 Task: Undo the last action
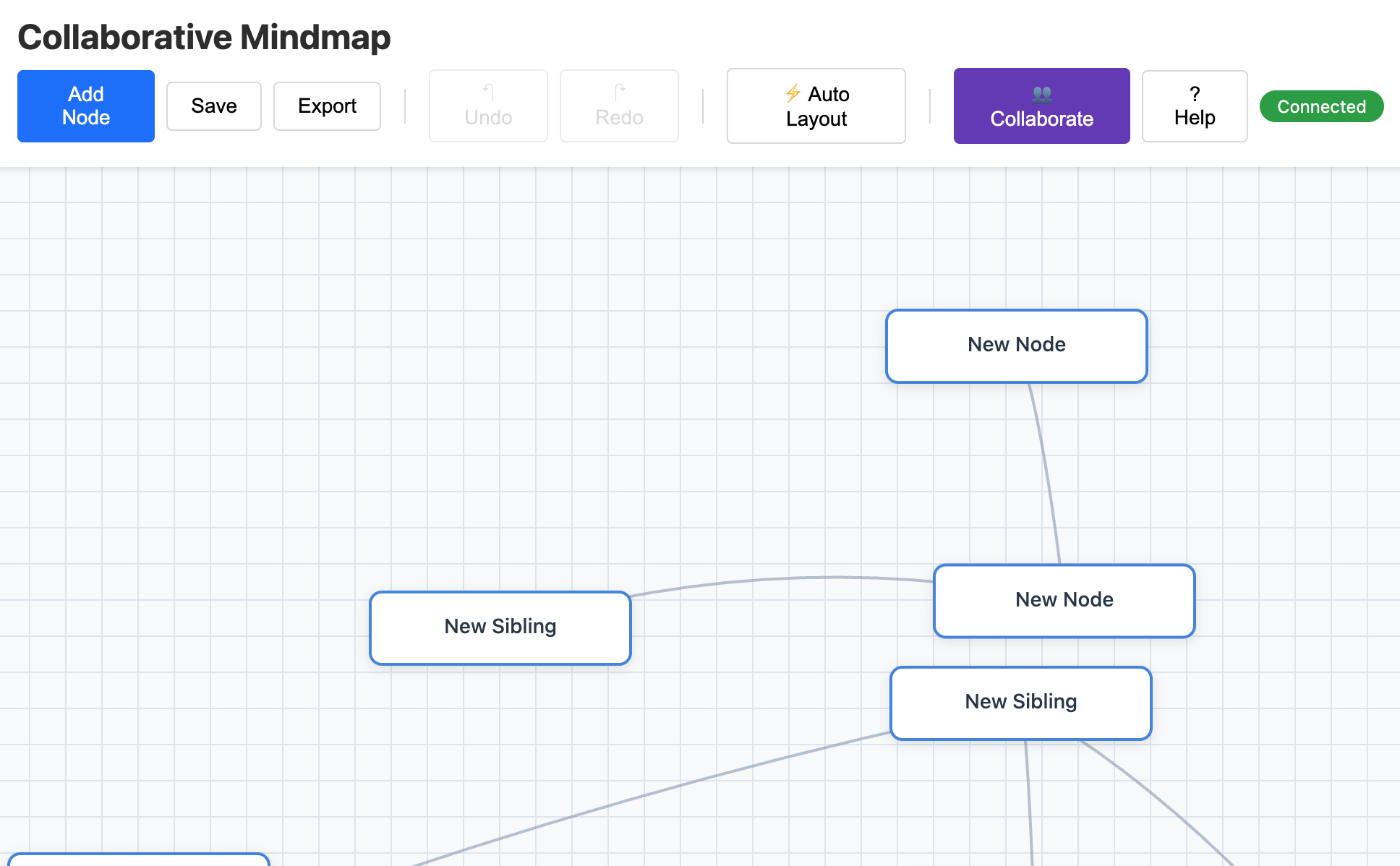(488, 106)
